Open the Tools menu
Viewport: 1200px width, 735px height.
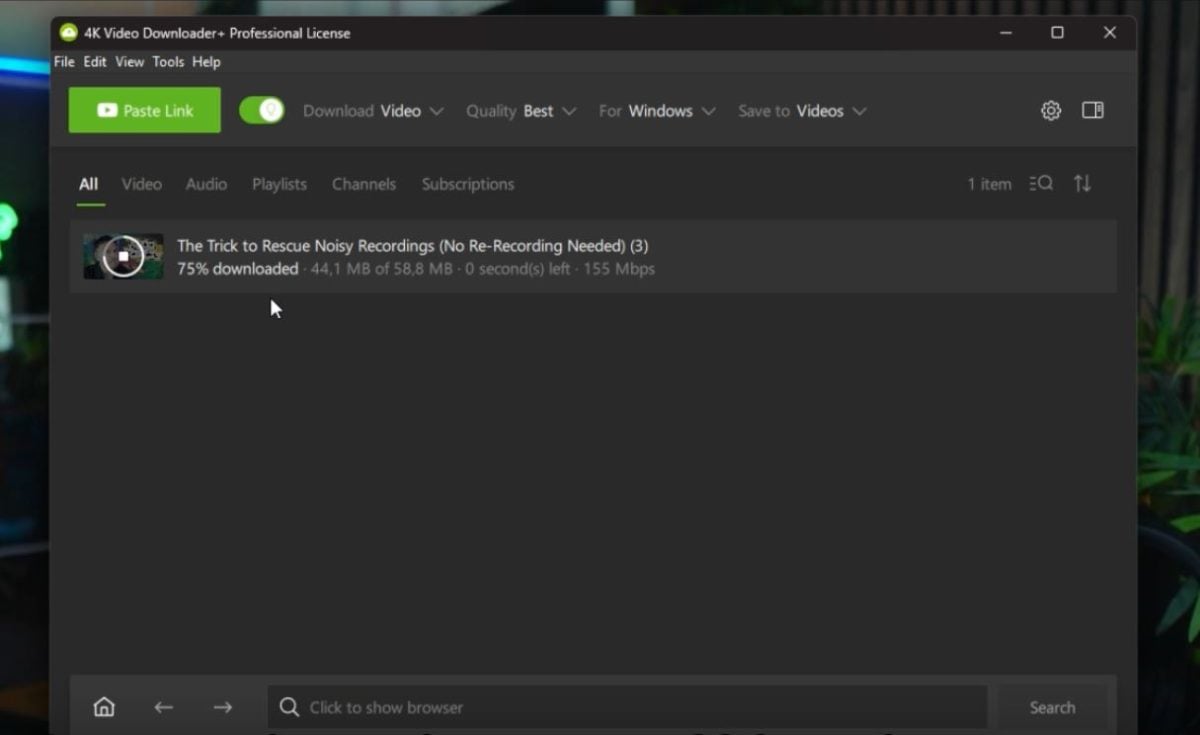[x=168, y=62]
